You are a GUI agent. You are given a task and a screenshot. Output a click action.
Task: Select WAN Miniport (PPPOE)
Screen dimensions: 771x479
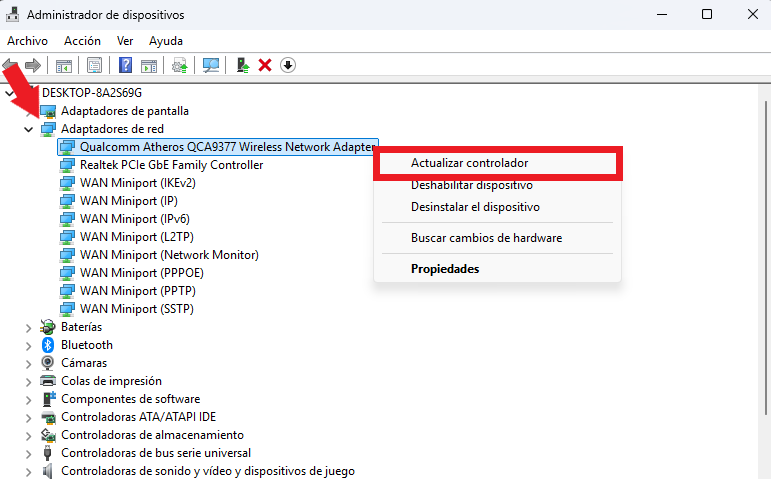[142, 273]
